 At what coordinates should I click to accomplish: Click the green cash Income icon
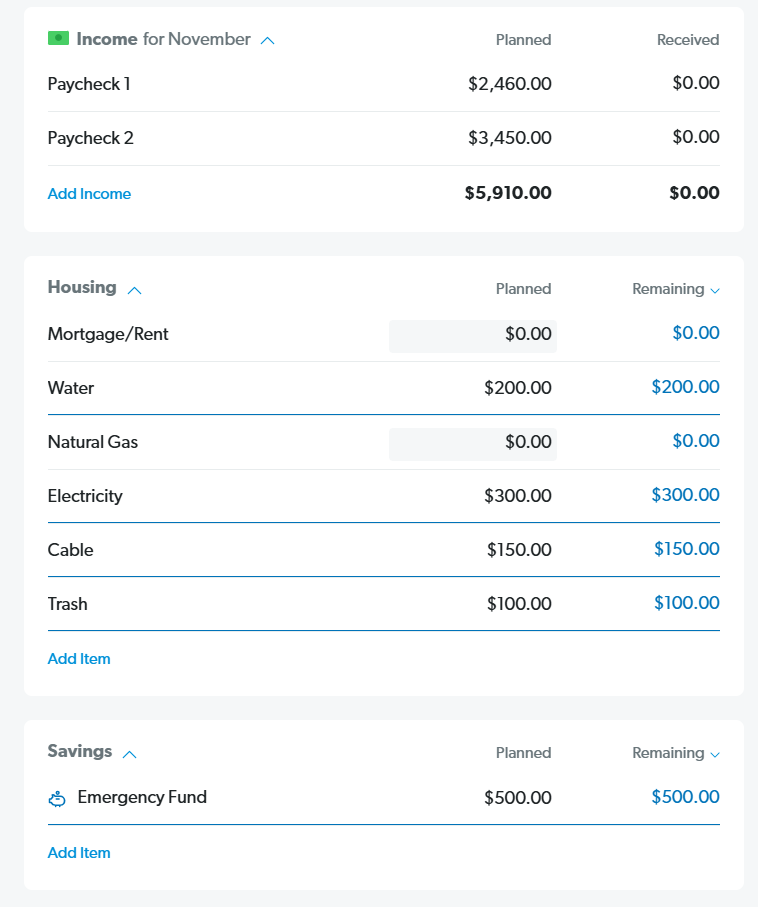58,39
